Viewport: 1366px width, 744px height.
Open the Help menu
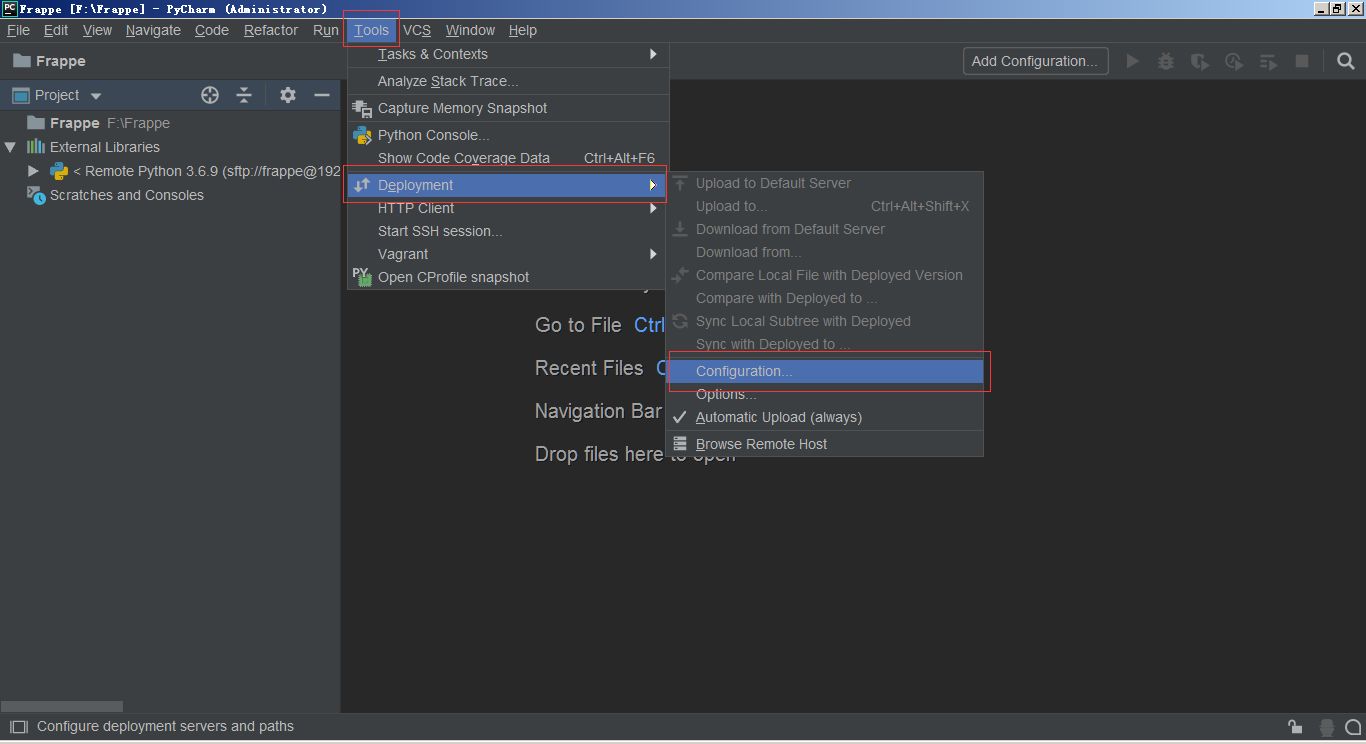click(x=522, y=30)
